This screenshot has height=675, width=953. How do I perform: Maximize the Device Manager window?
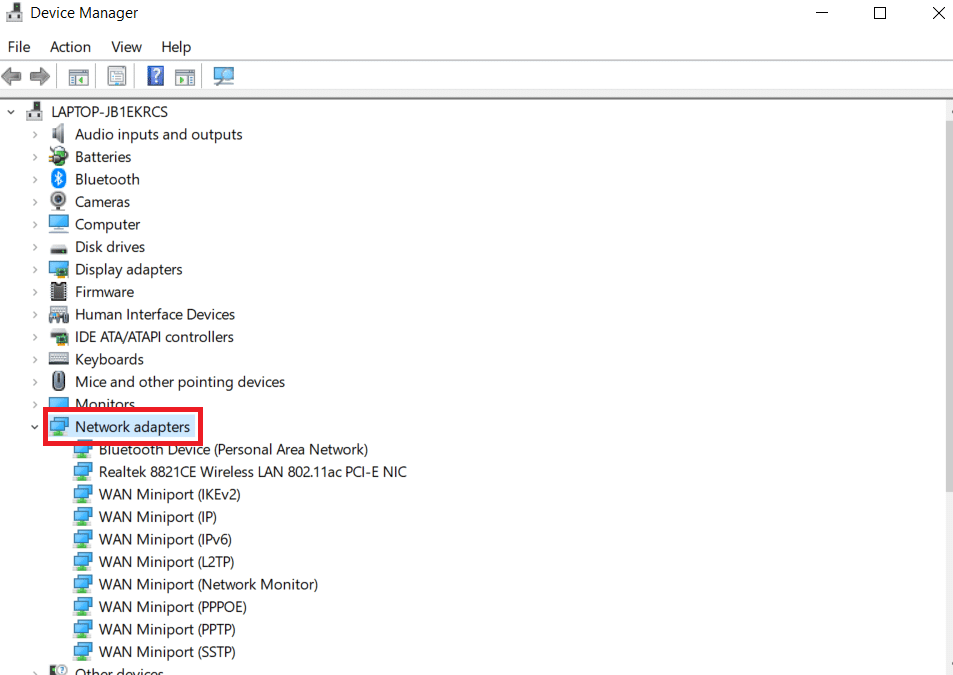click(879, 13)
